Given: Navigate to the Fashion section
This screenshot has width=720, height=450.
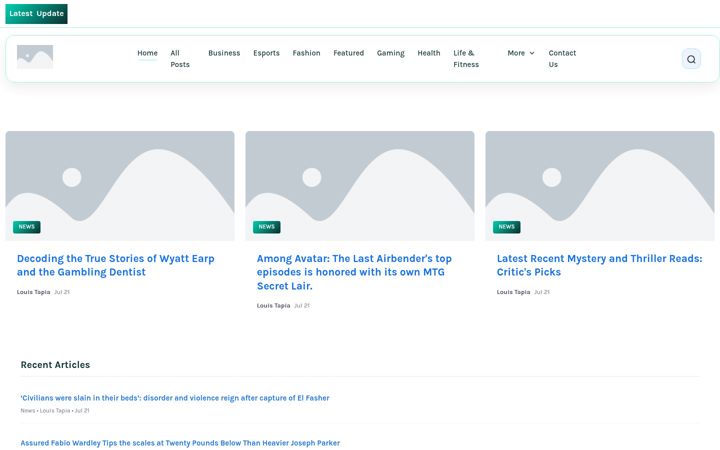Looking at the screenshot, I should pyautogui.click(x=306, y=53).
